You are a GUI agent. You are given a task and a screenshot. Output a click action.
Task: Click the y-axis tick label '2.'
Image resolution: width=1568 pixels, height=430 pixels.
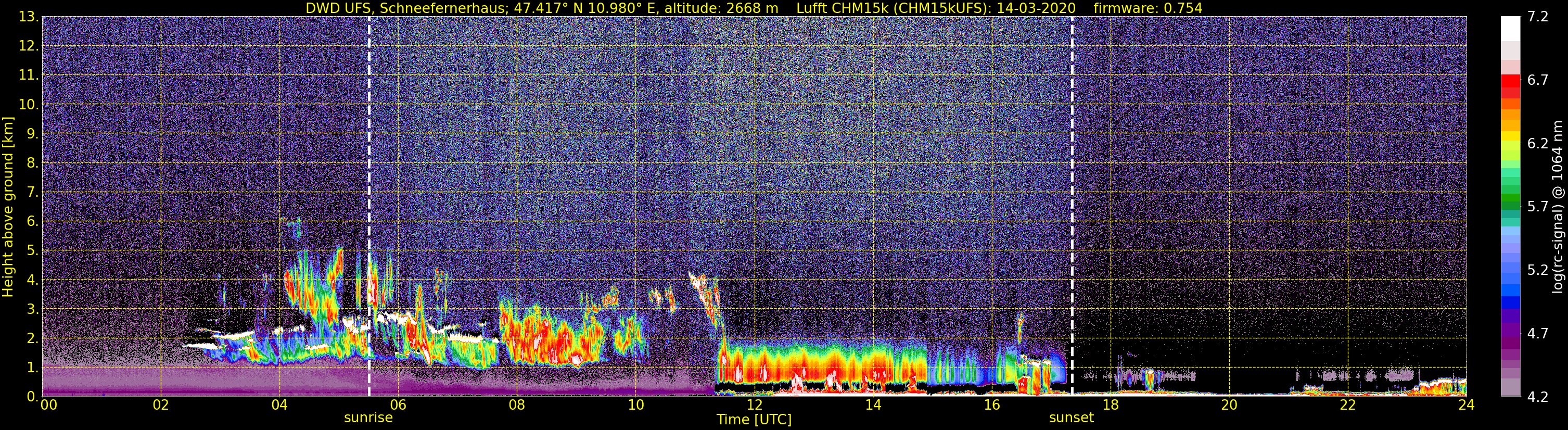[x=32, y=339]
